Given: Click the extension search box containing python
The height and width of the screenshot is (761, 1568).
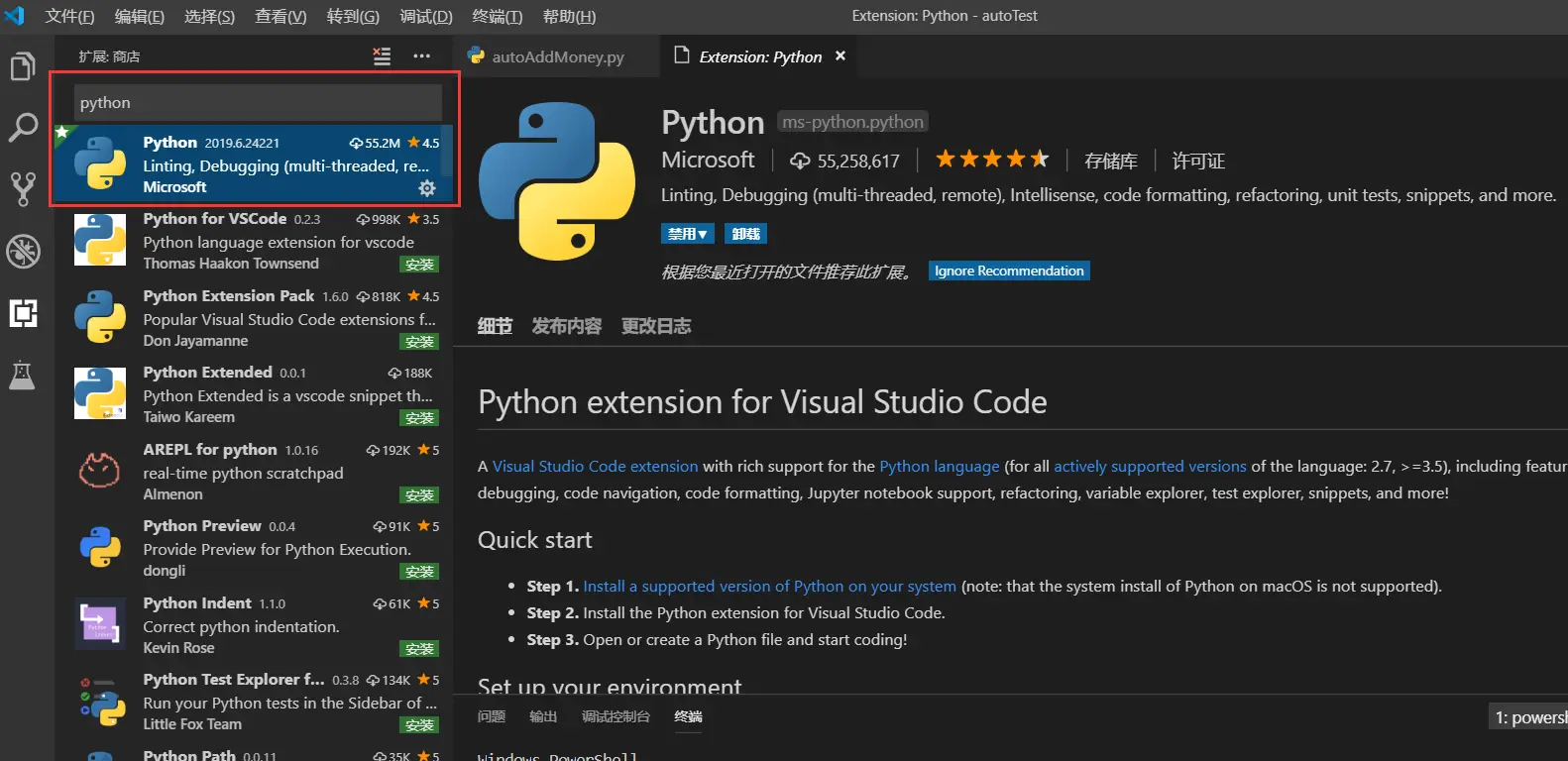Looking at the screenshot, I should click(258, 102).
